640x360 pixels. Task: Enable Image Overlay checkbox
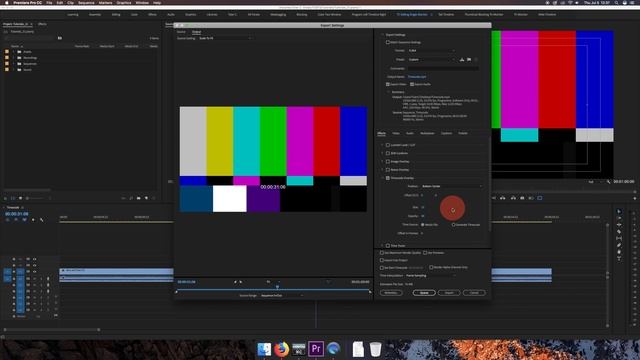(388, 161)
